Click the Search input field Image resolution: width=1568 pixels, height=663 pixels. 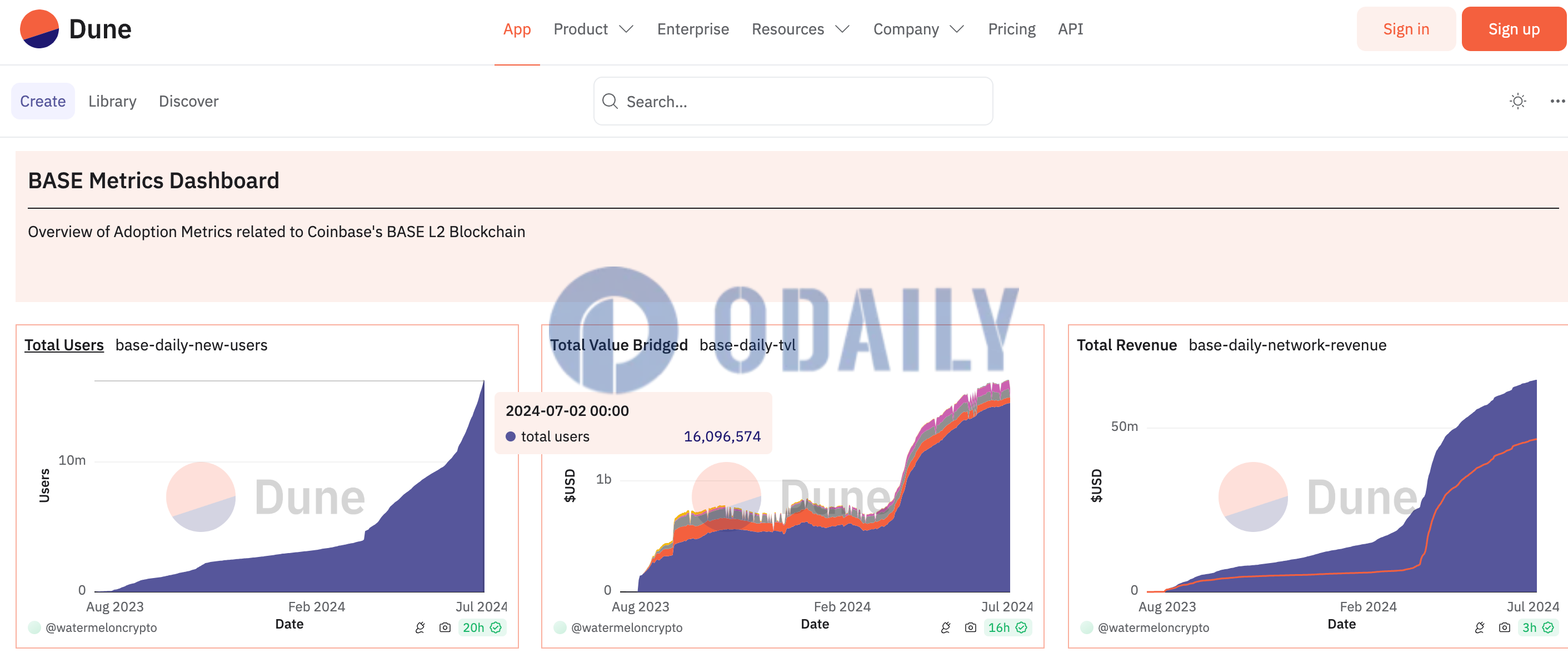pos(793,100)
